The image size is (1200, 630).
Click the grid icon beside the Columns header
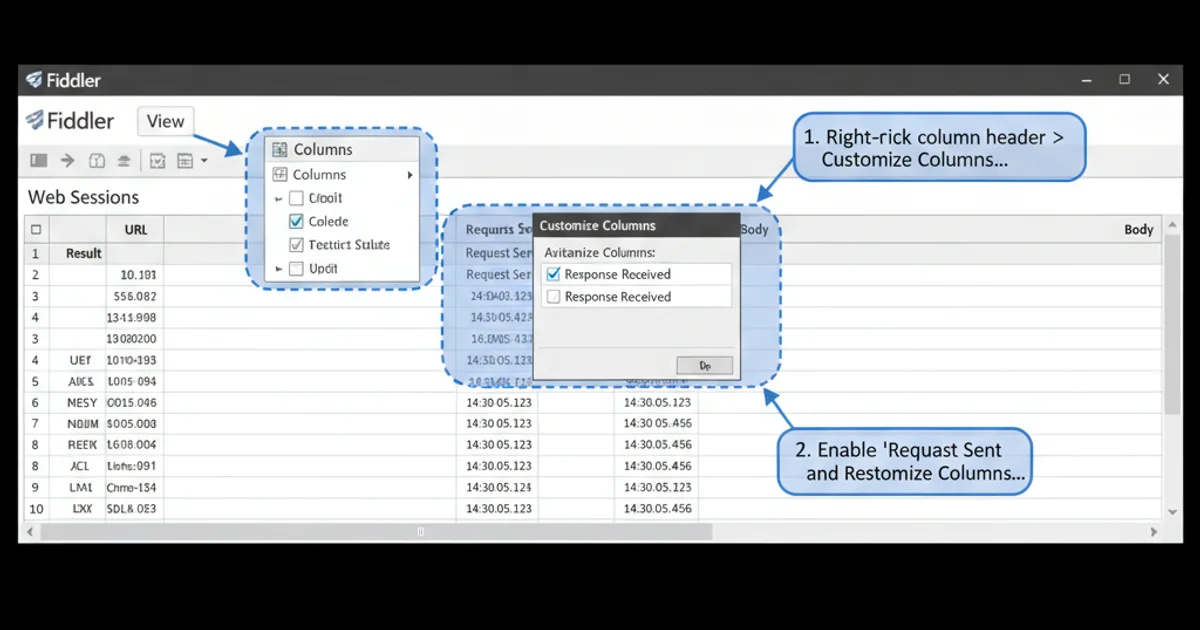(279, 149)
